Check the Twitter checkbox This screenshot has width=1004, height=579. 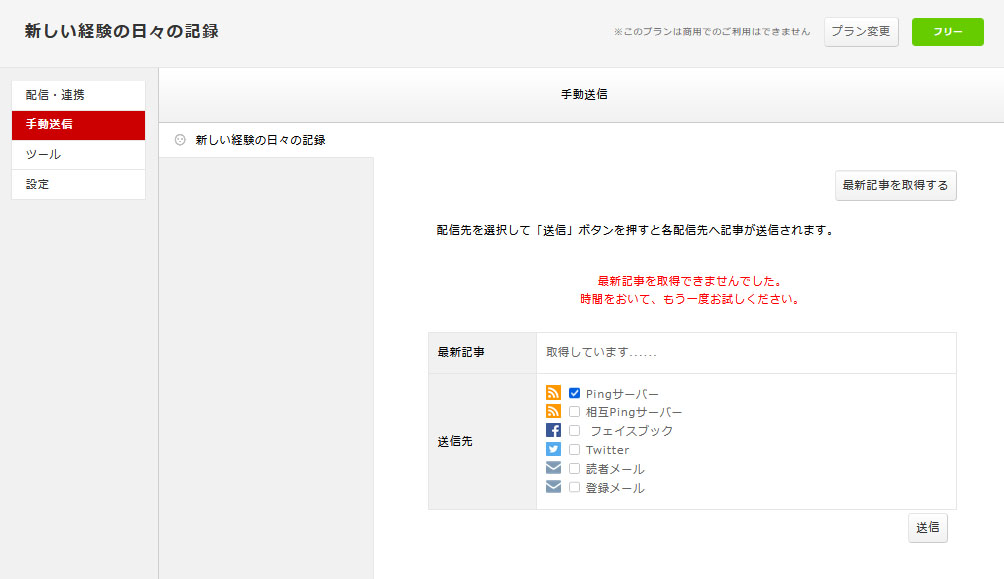[x=574, y=449]
